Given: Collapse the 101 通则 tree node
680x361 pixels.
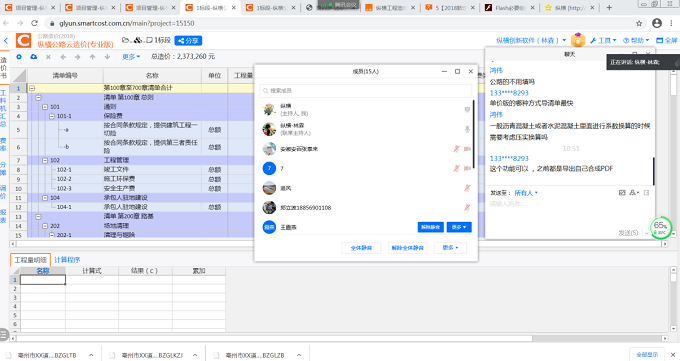Looking at the screenshot, I should 45,107.
